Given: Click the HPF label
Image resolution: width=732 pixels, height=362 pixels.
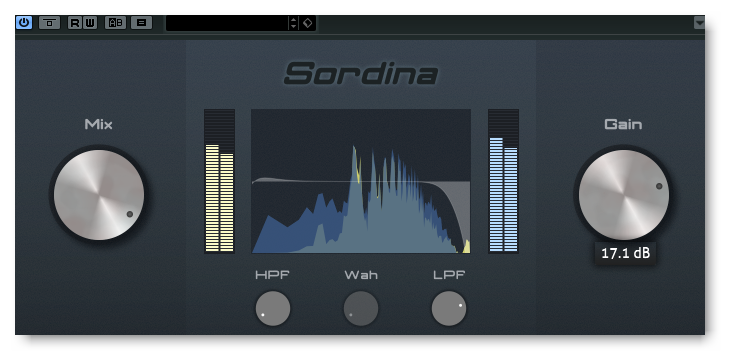Looking at the screenshot, I should coord(273,275).
